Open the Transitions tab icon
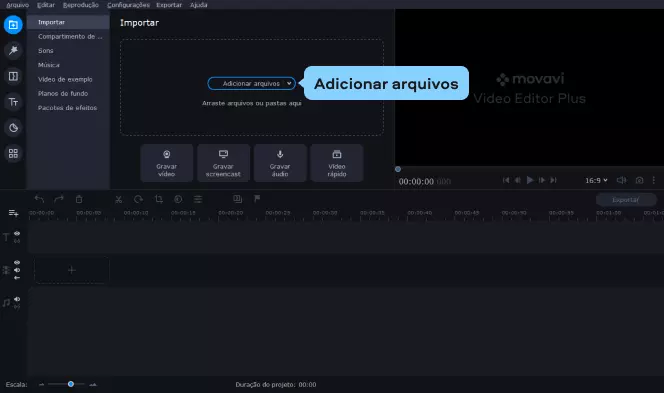This screenshot has height=393, width=664. 13,76
